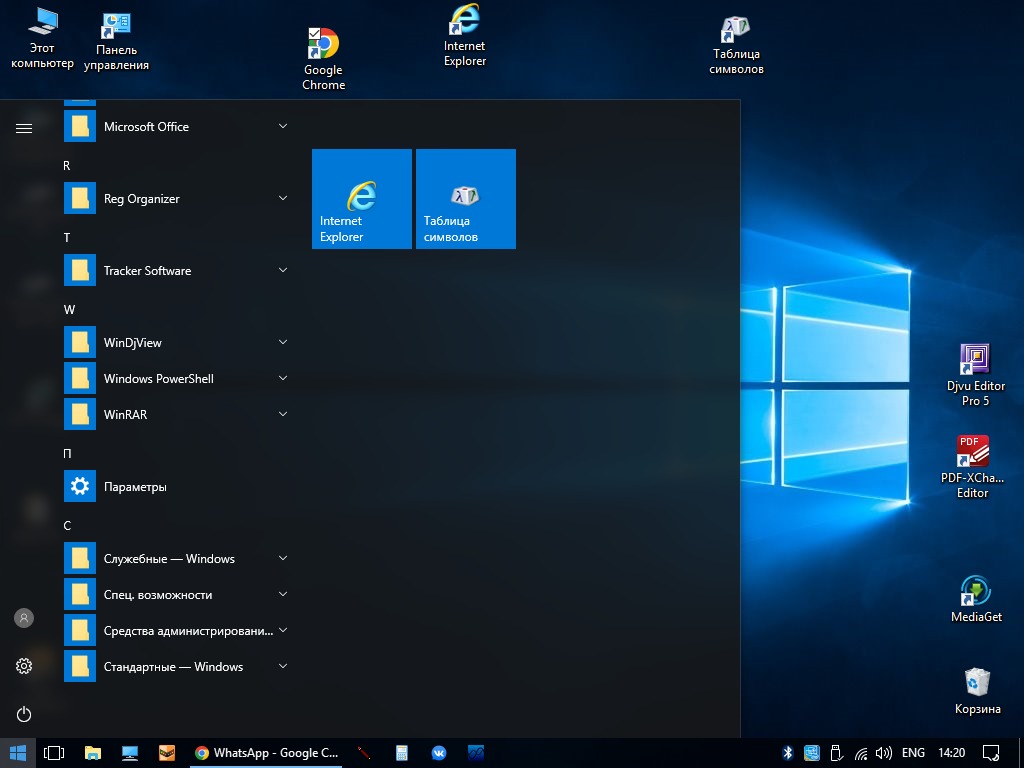Select Средства администрирования folder entry
Viewport: 1024px width, 768px height.
click(178, 631)
